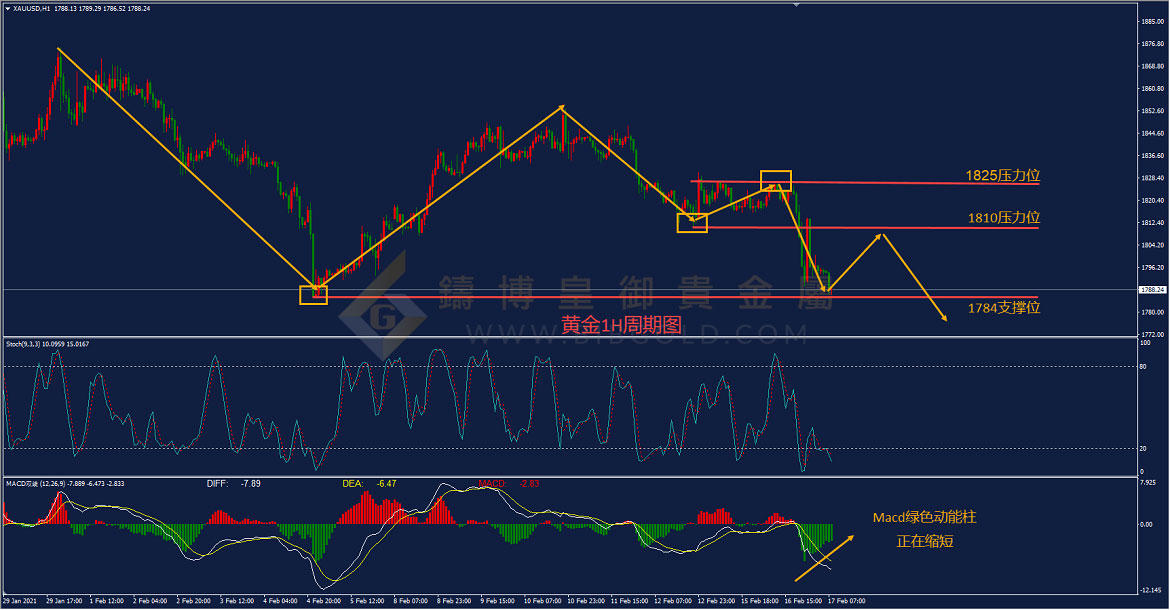Click the 1784支撑位 support label
Viewport: 1170px width, 610px height.
point(1004,307)
